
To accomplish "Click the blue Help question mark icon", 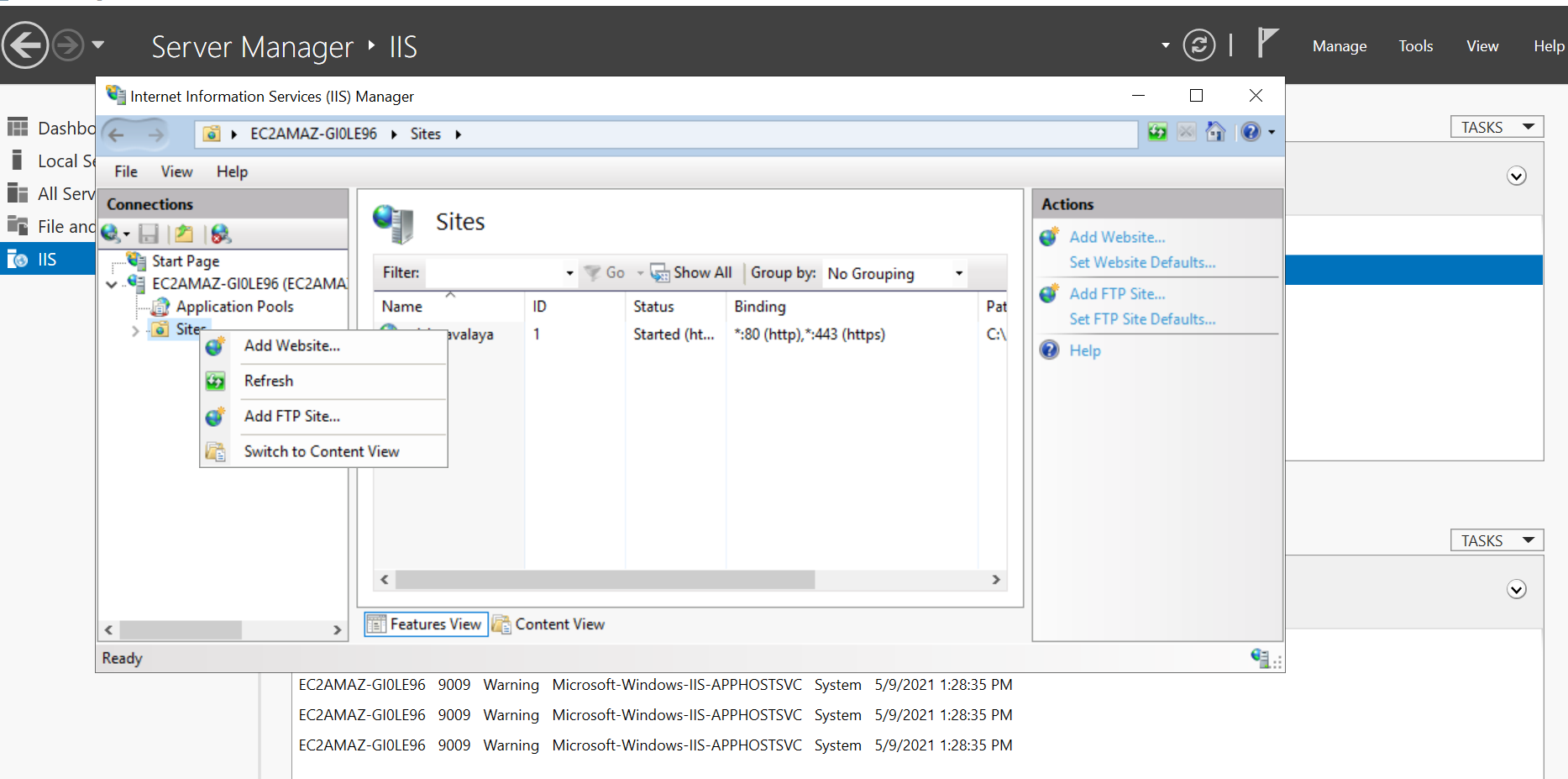I will tap(1251, 132).
